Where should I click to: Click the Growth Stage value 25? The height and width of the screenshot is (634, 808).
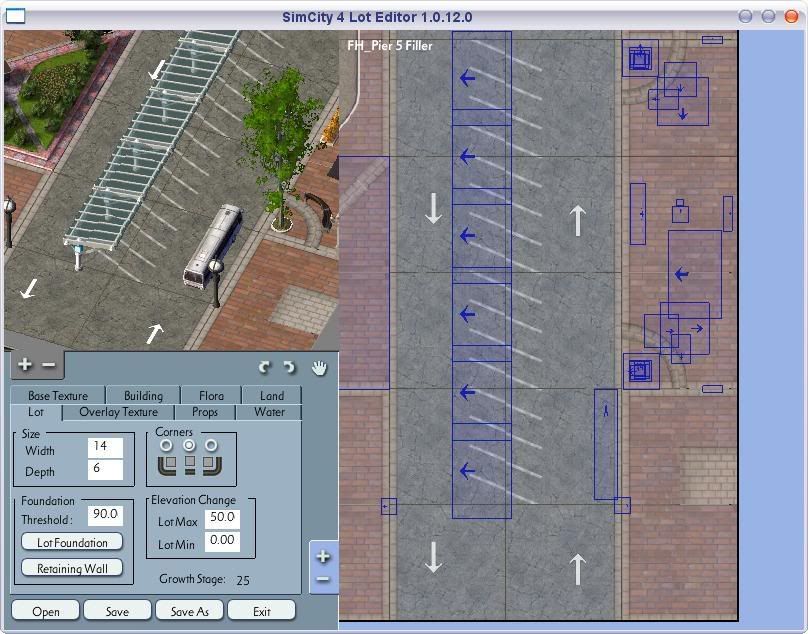point(243,580)
